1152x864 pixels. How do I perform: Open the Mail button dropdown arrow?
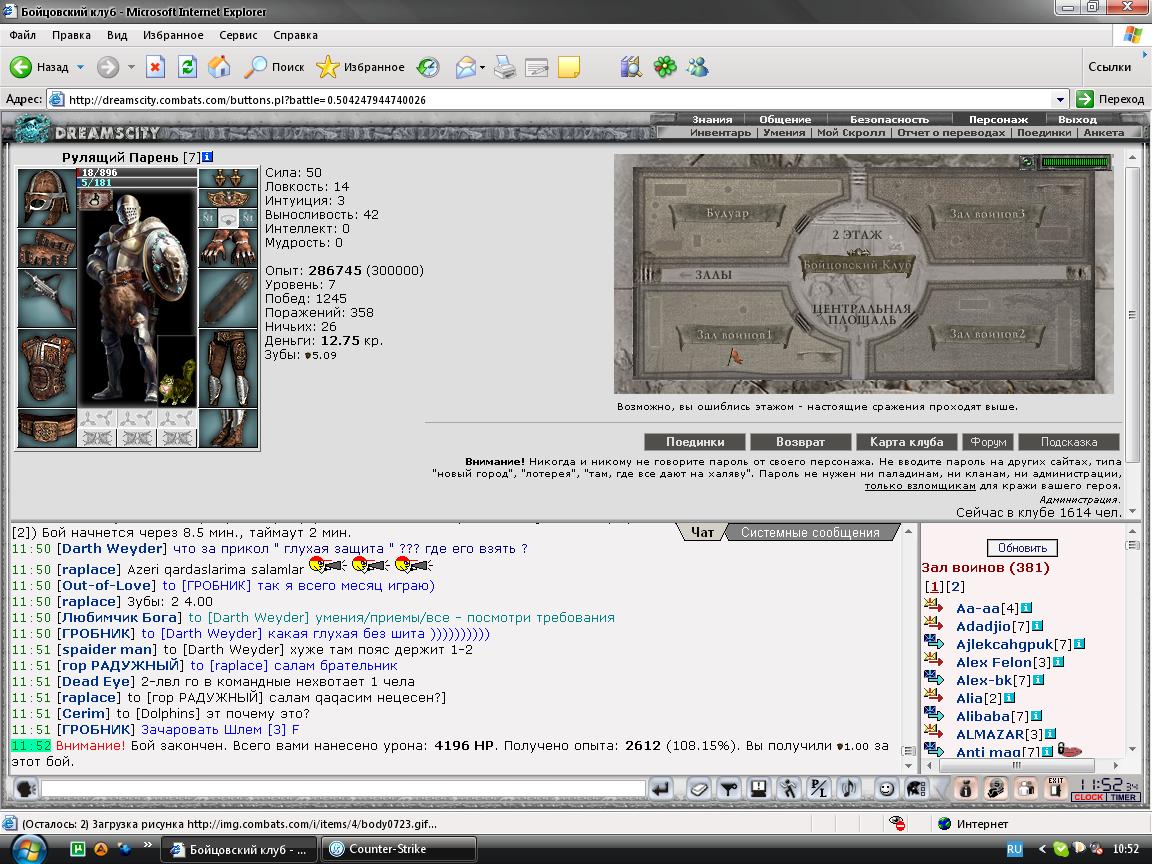tap(482, 67)
